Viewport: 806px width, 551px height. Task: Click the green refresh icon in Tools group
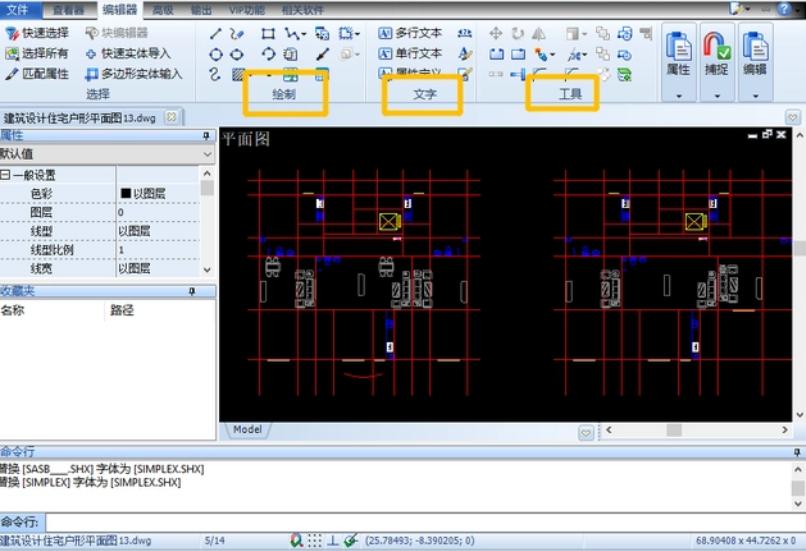click(x=625, y=75)
